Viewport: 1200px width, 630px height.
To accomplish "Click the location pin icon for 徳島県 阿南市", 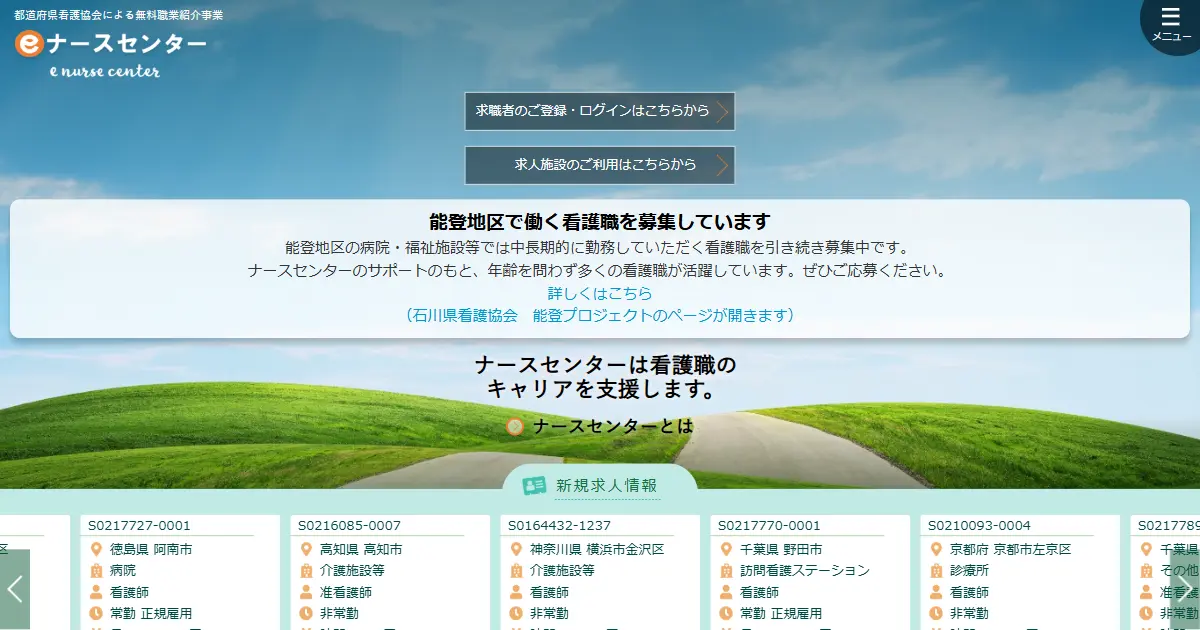I will (97, 549).
